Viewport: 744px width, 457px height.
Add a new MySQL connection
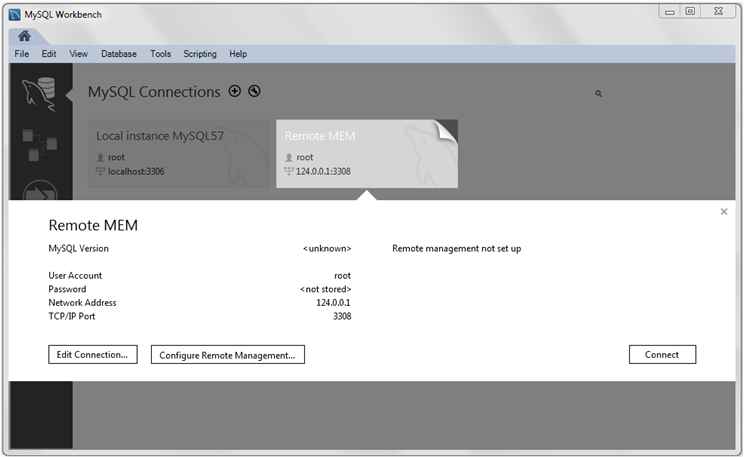[x=235, y=91]
